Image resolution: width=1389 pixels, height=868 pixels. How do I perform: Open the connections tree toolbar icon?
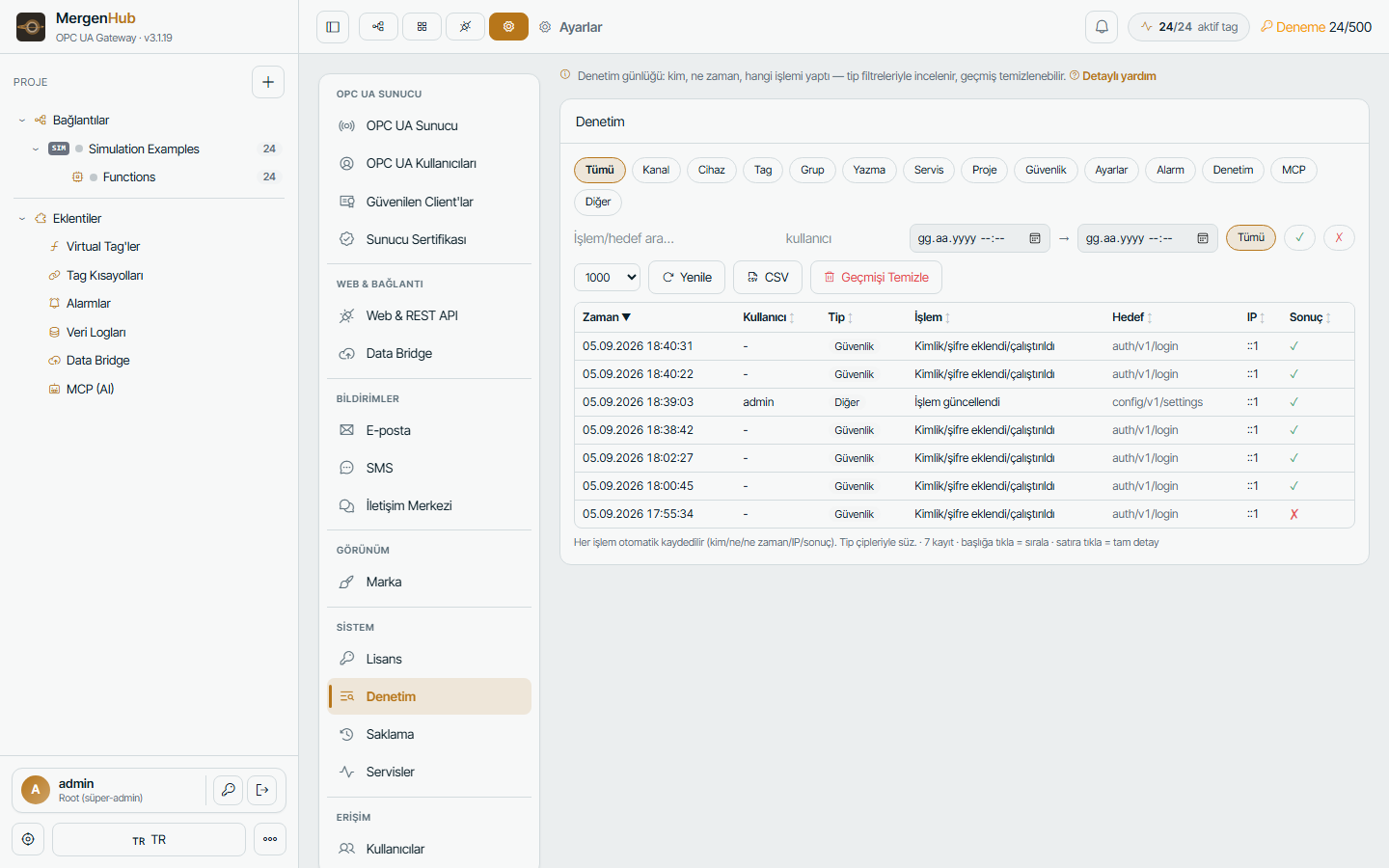click(x=378, y=27)
